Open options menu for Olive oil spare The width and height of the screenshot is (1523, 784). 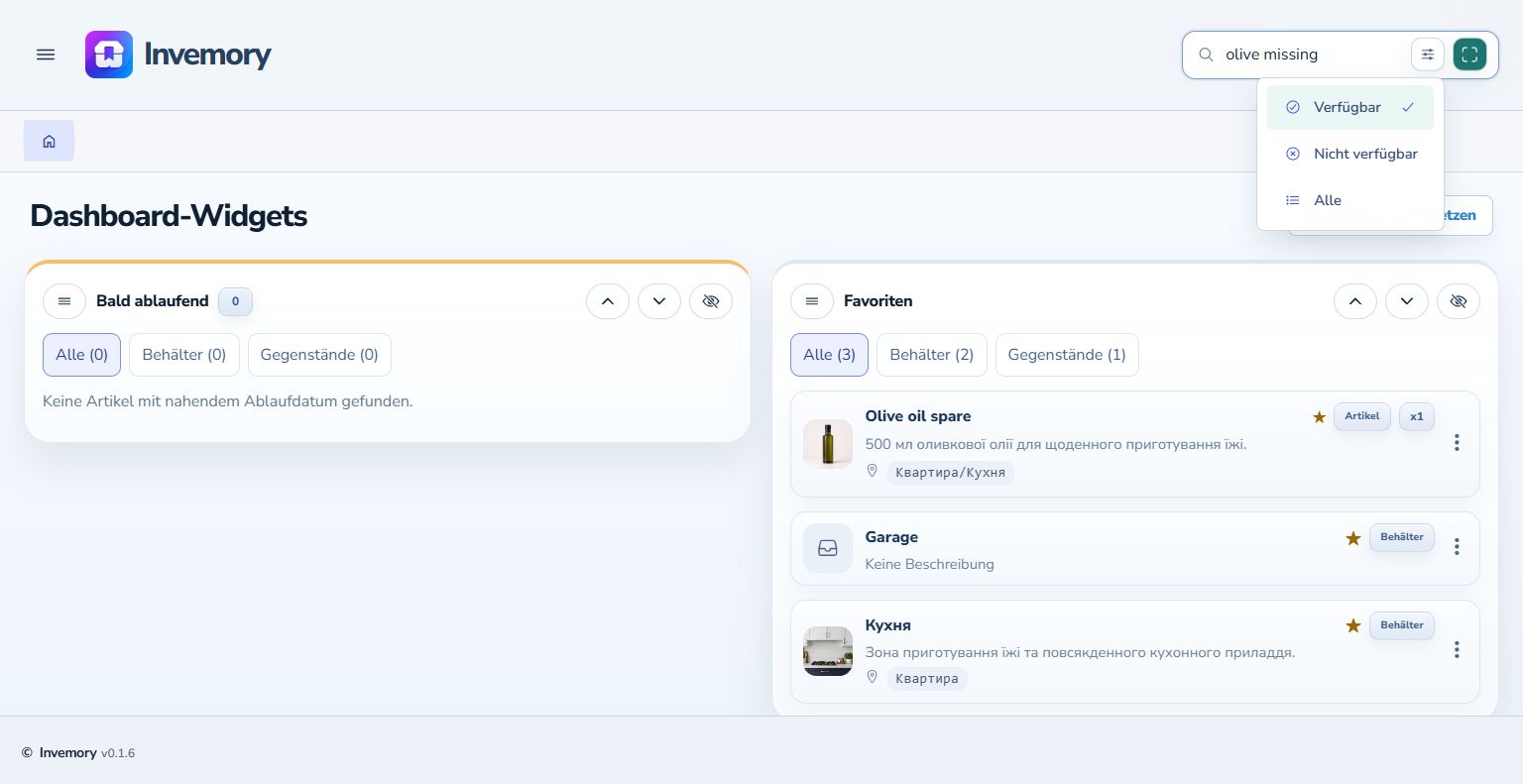(1457, 443)
